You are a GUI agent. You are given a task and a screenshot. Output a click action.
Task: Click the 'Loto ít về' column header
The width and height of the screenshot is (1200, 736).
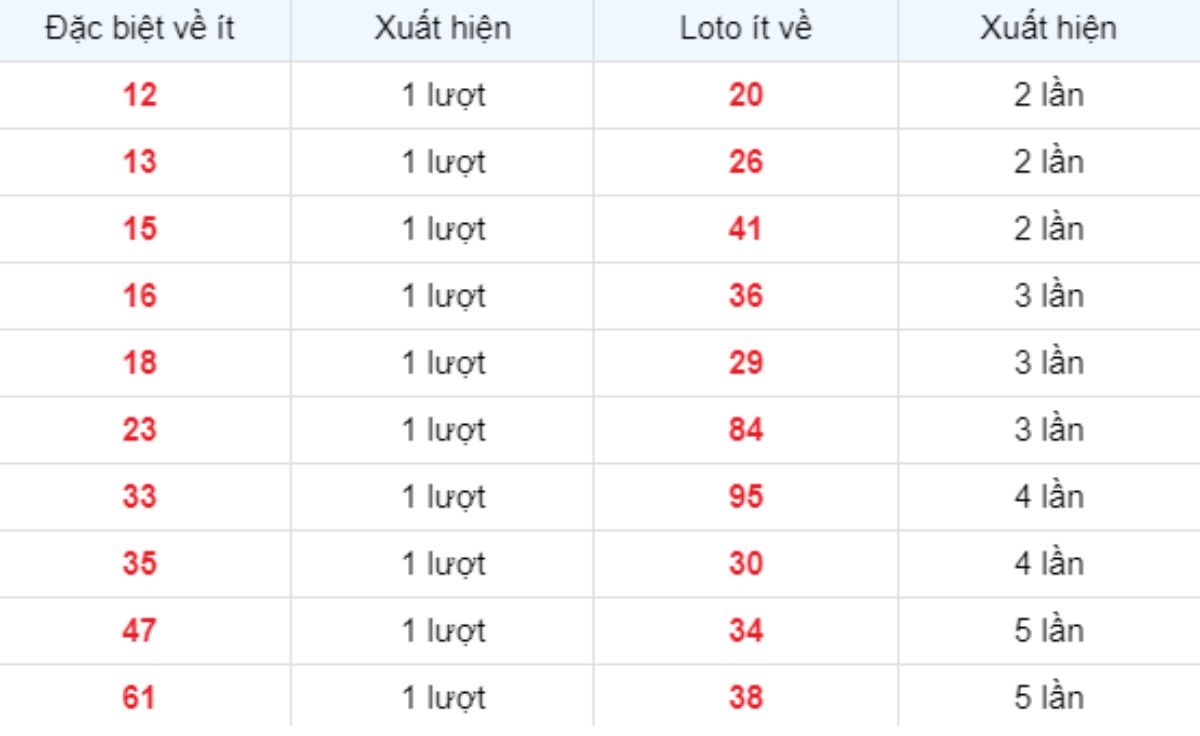pyautogui.click(x=746, y=29)
